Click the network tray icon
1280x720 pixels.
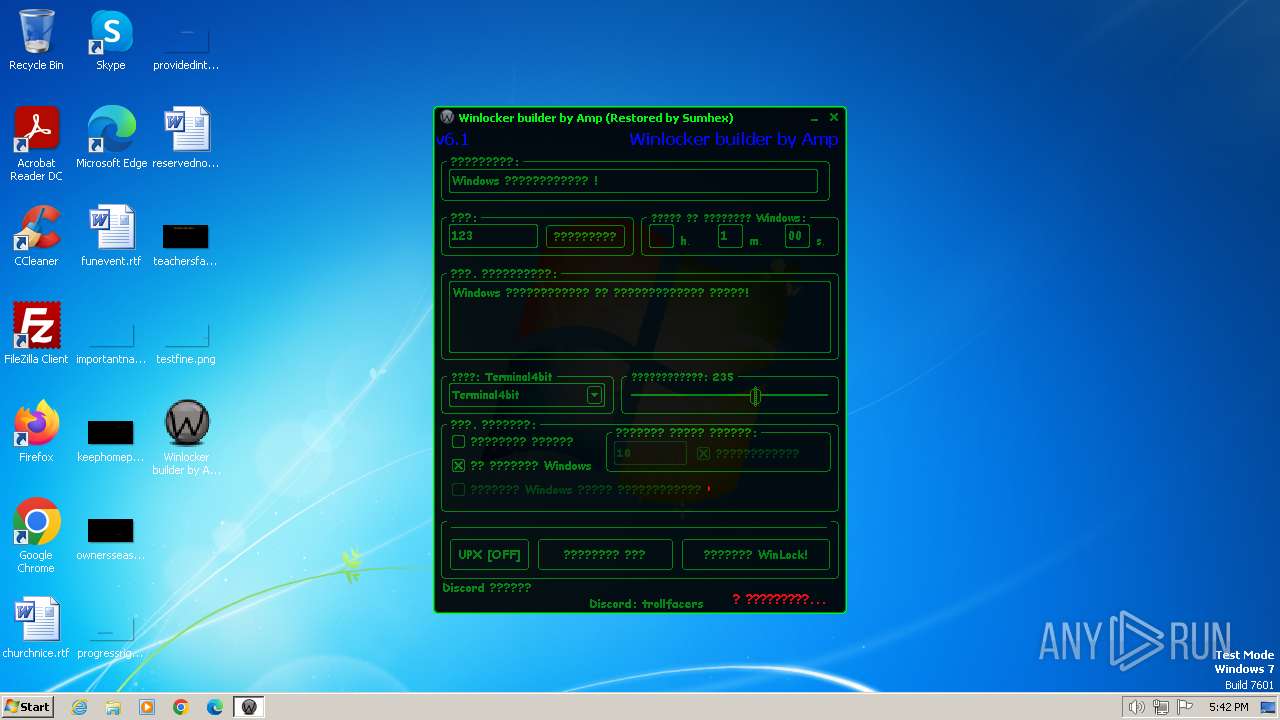click(x=1161, y=707)
